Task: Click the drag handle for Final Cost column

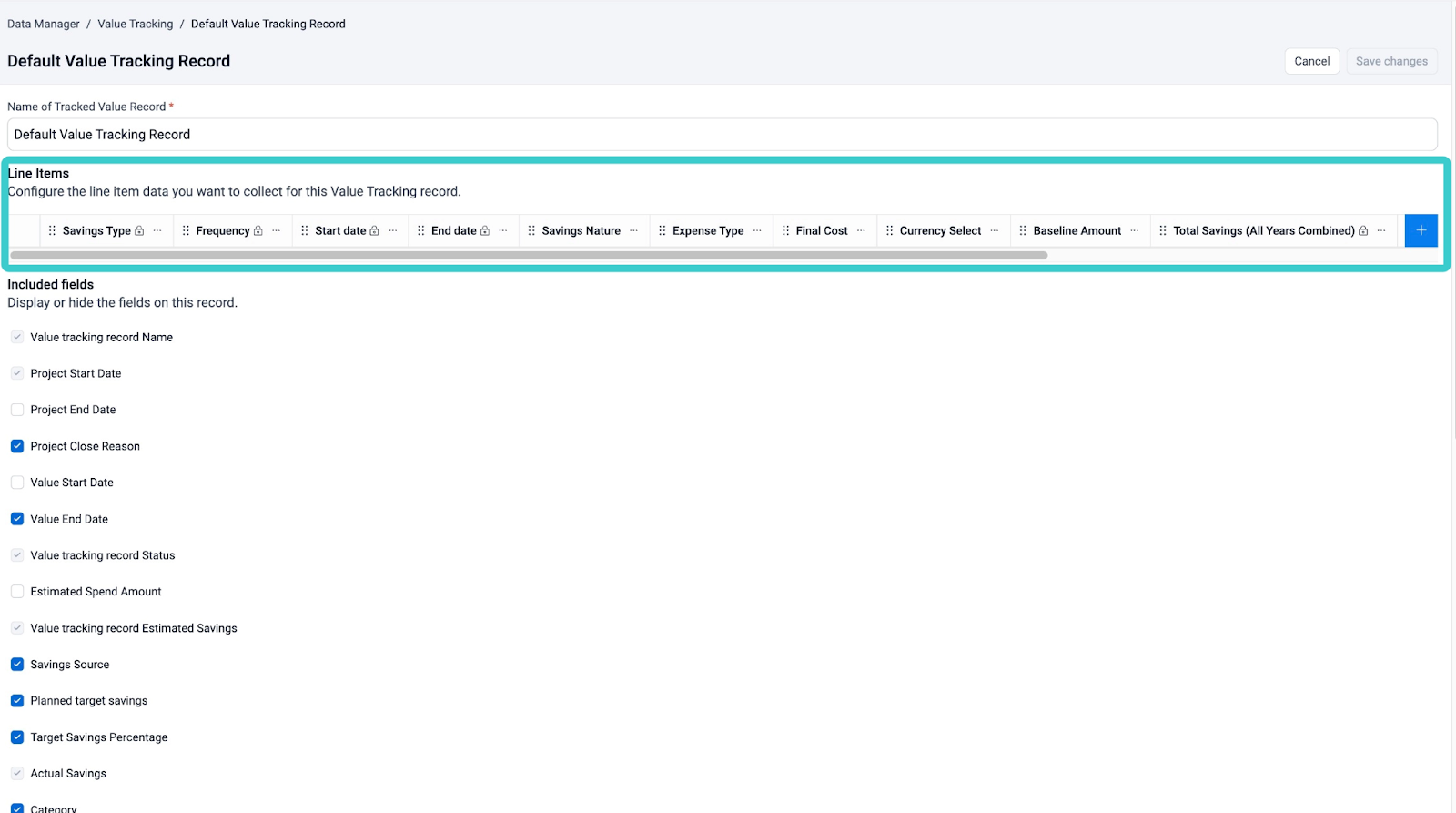Action: pos(785,231)
